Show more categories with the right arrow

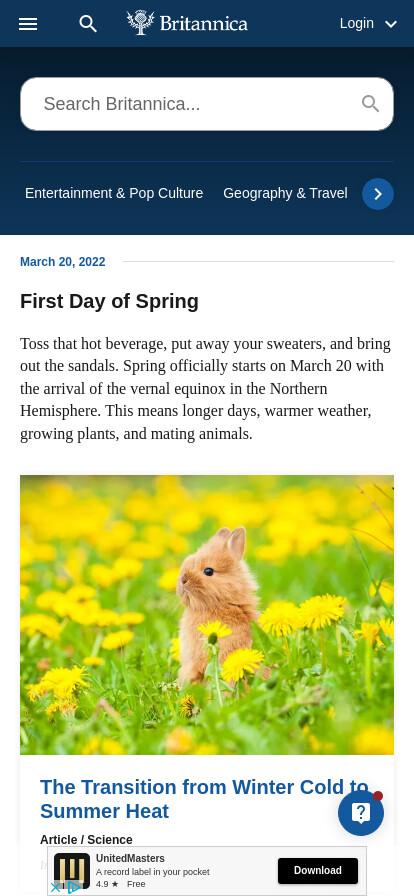378,194
